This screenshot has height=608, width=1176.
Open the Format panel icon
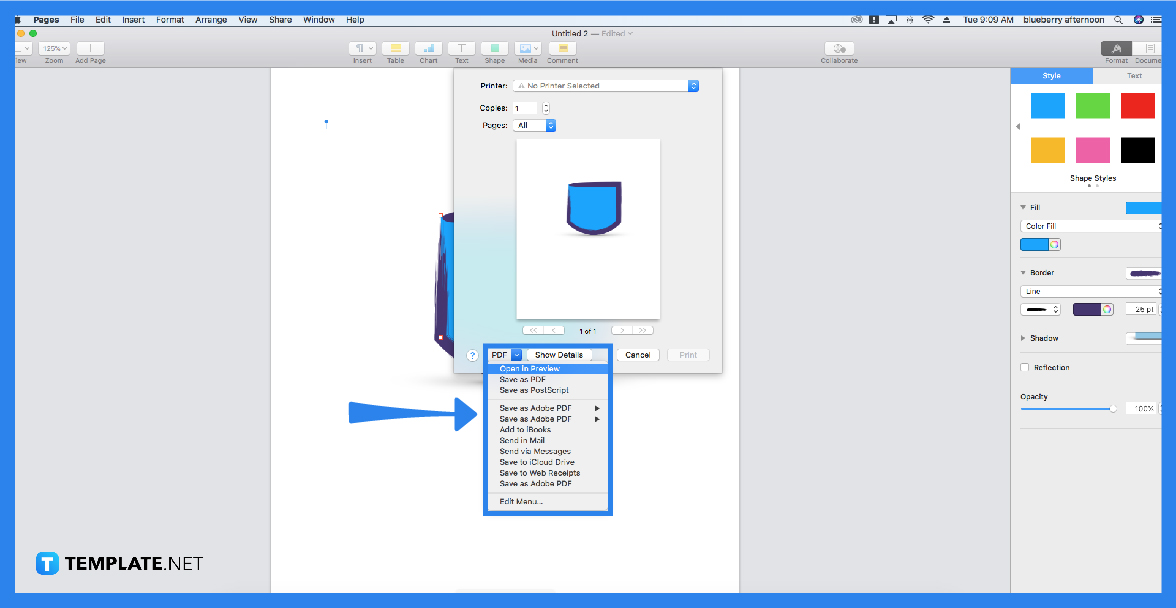click(x=1116, y=47)
